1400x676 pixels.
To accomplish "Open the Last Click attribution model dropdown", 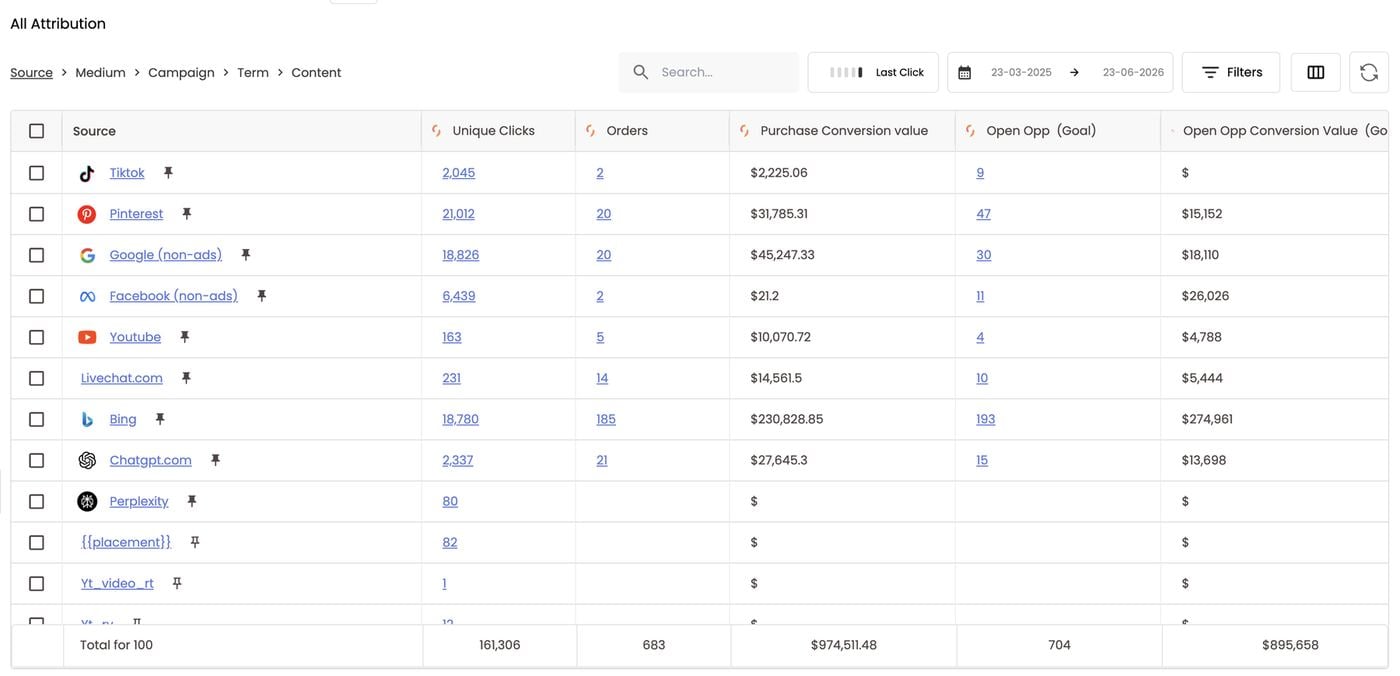I will (873, 72).
